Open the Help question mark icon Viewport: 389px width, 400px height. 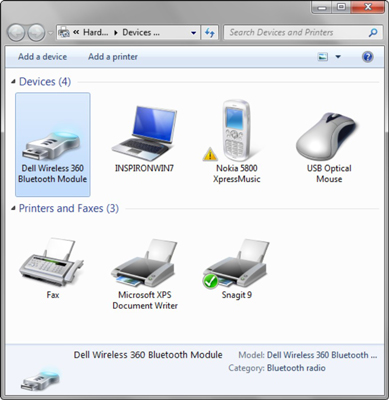pos(367,57)
